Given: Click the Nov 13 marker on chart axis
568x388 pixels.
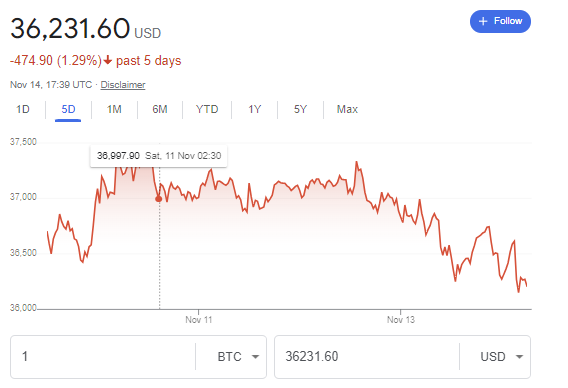Looking at the screenshot, I should click(x=401, y=320).
